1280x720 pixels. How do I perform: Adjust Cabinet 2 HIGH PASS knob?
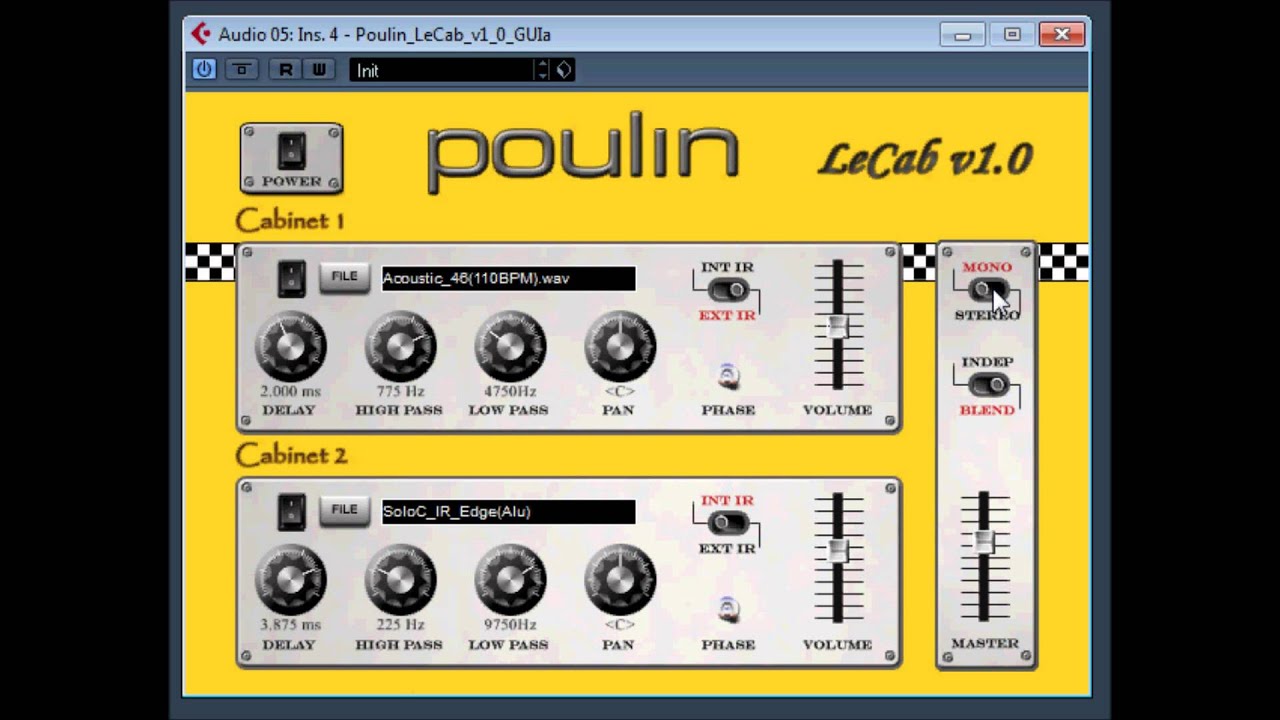click(400, 580)
